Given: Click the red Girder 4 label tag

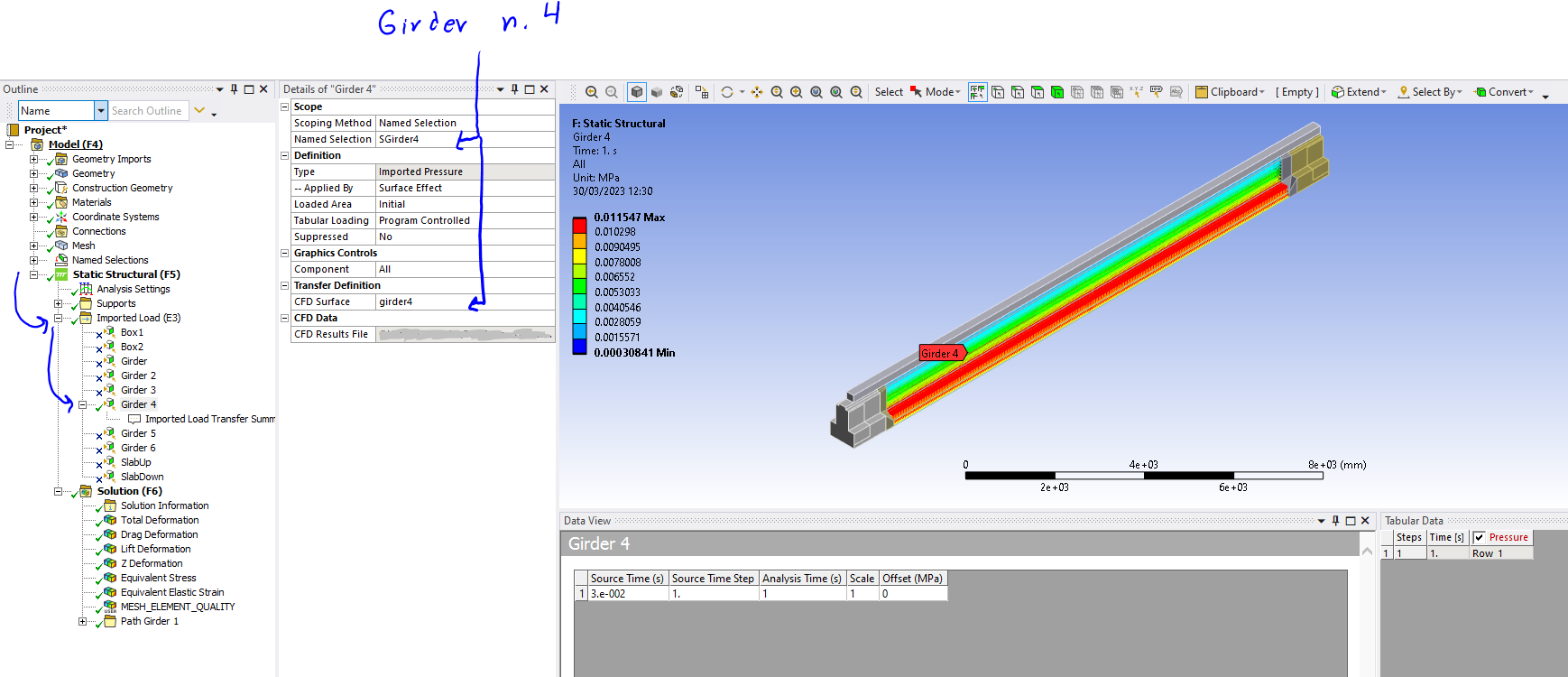Looking at the screenshot, I should click(x=943, y=353).
